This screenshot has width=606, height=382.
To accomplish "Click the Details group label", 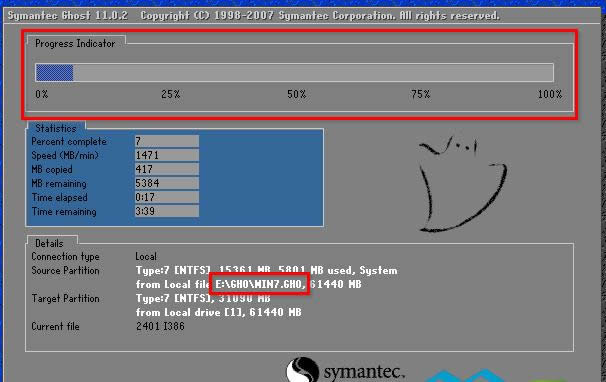I will [49, 243].
